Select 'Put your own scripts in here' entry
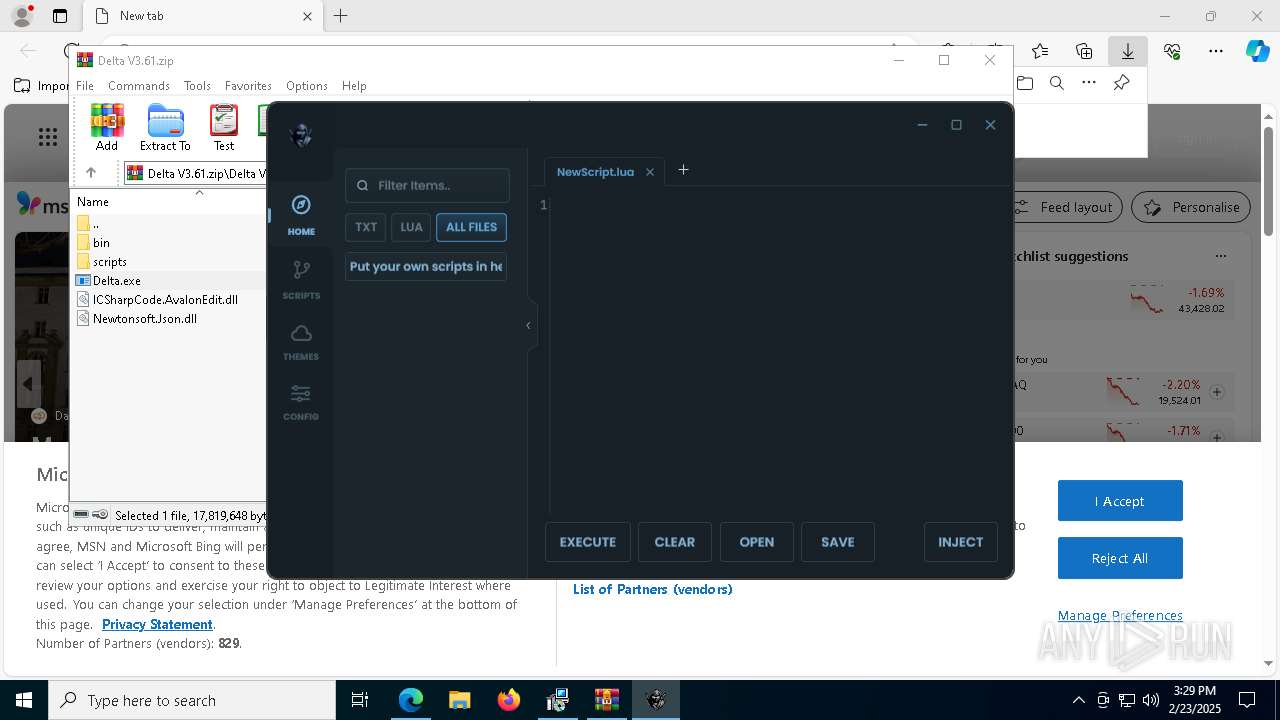 [426, 267]
